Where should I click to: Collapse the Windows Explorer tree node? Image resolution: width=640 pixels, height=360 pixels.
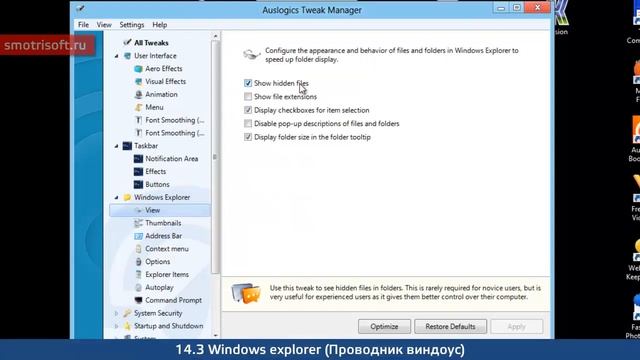pyautogui.click(x=117, y=198)
